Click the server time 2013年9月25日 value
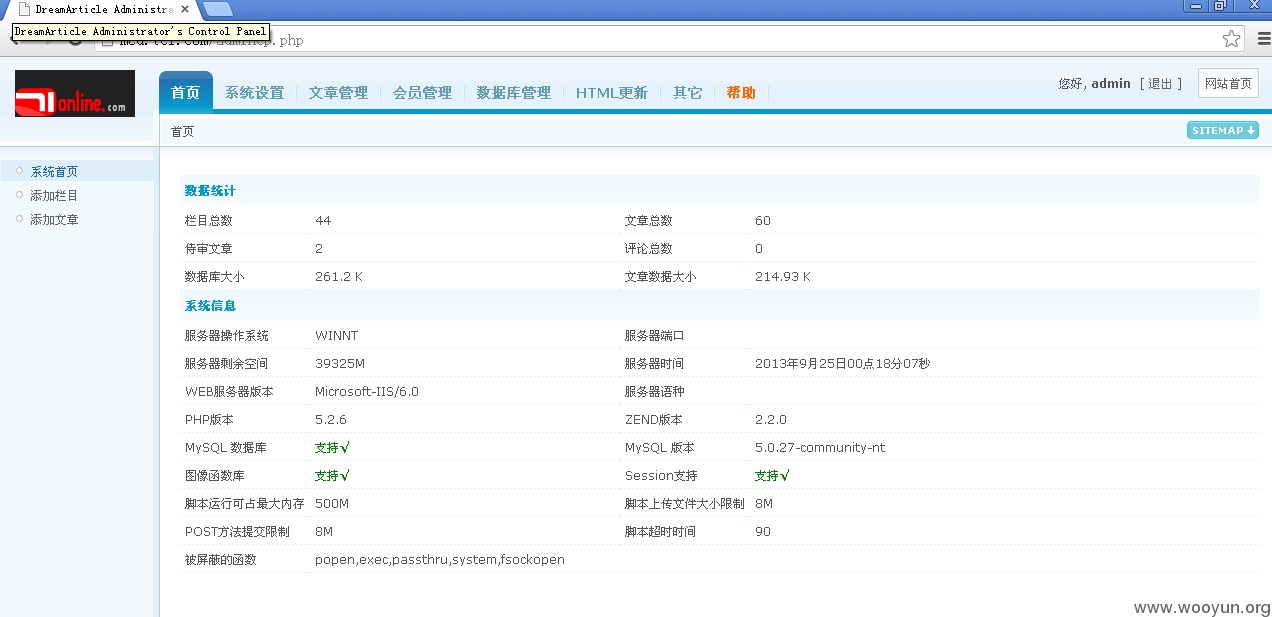 [842, 363]
